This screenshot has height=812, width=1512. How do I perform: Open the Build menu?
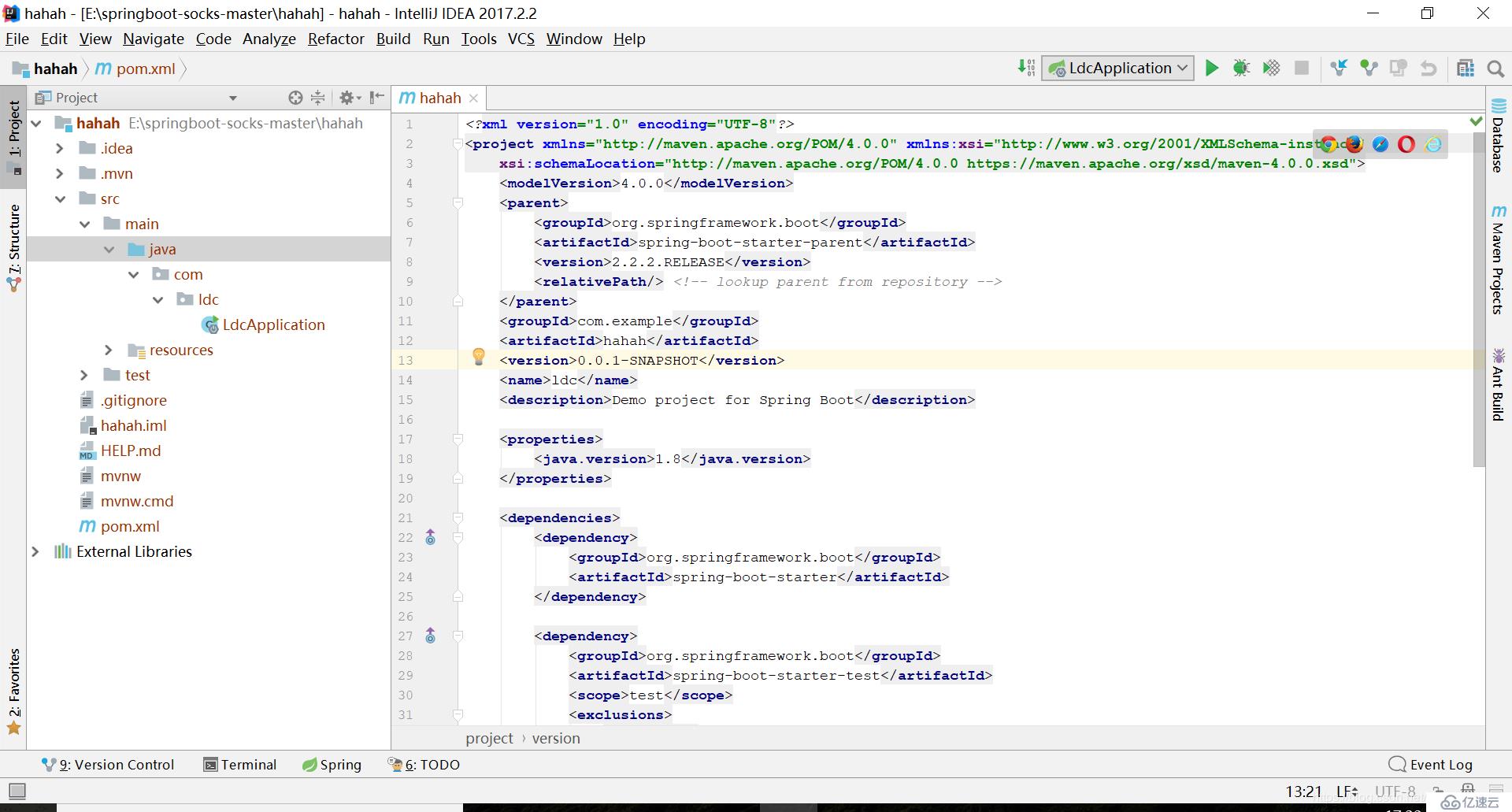pos(393,39)
